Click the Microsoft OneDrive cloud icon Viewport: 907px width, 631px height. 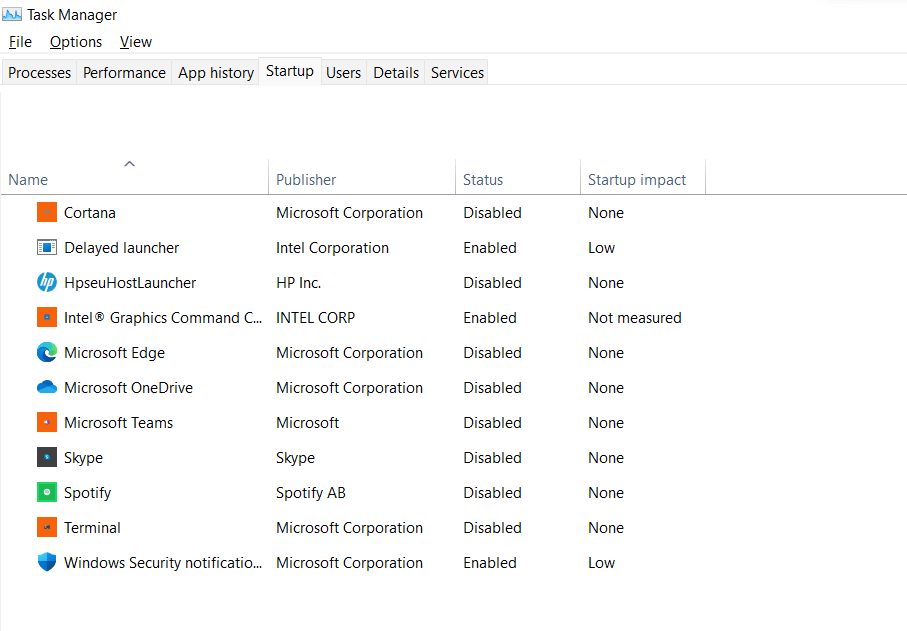tap(47, 387)
